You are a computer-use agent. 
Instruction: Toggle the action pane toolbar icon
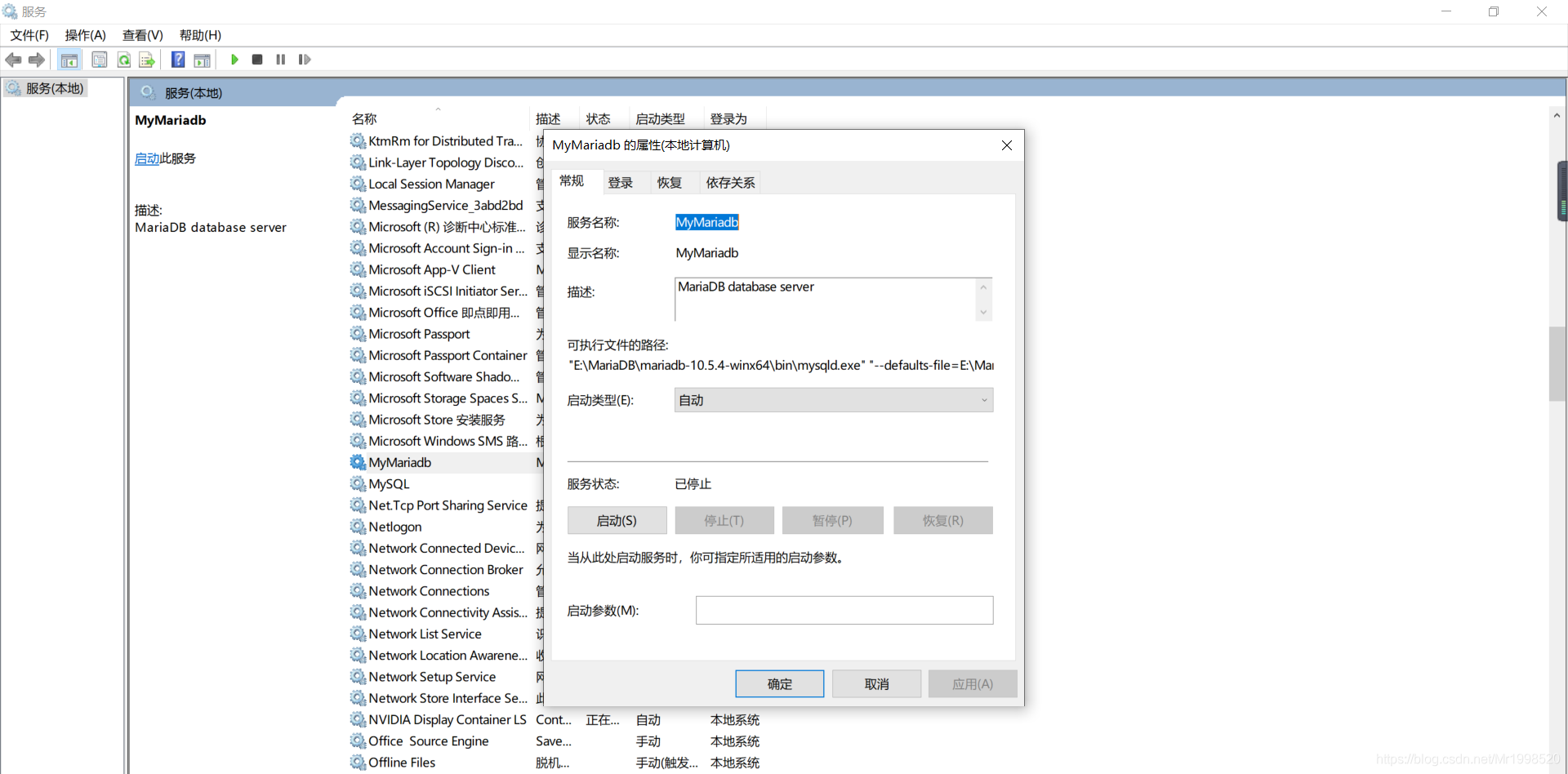tap(202, 60)
